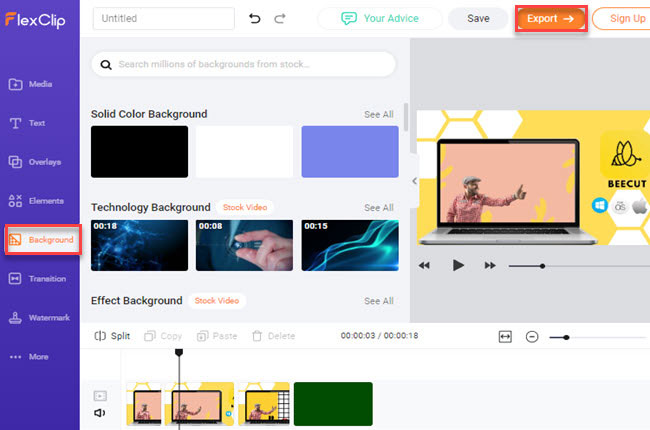Open See All for Technology Background
The height and width of the screenshot is (430, 650).
[378, 208]
